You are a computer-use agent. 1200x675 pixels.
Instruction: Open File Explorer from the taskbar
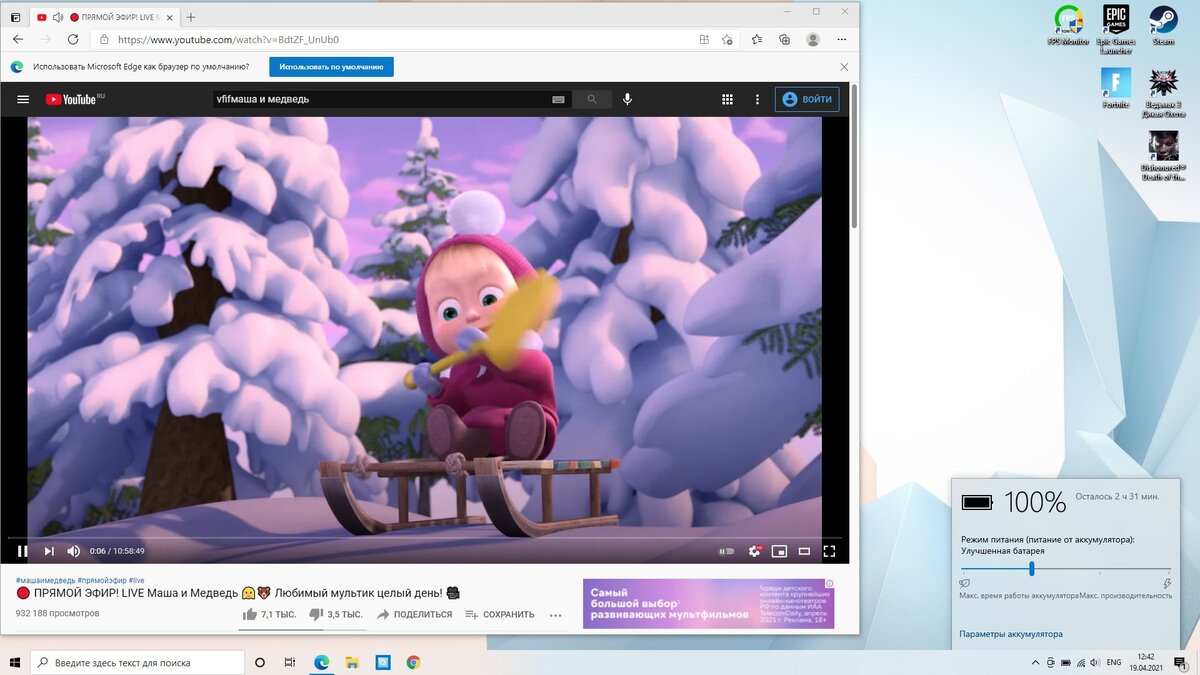click(352, 662)
